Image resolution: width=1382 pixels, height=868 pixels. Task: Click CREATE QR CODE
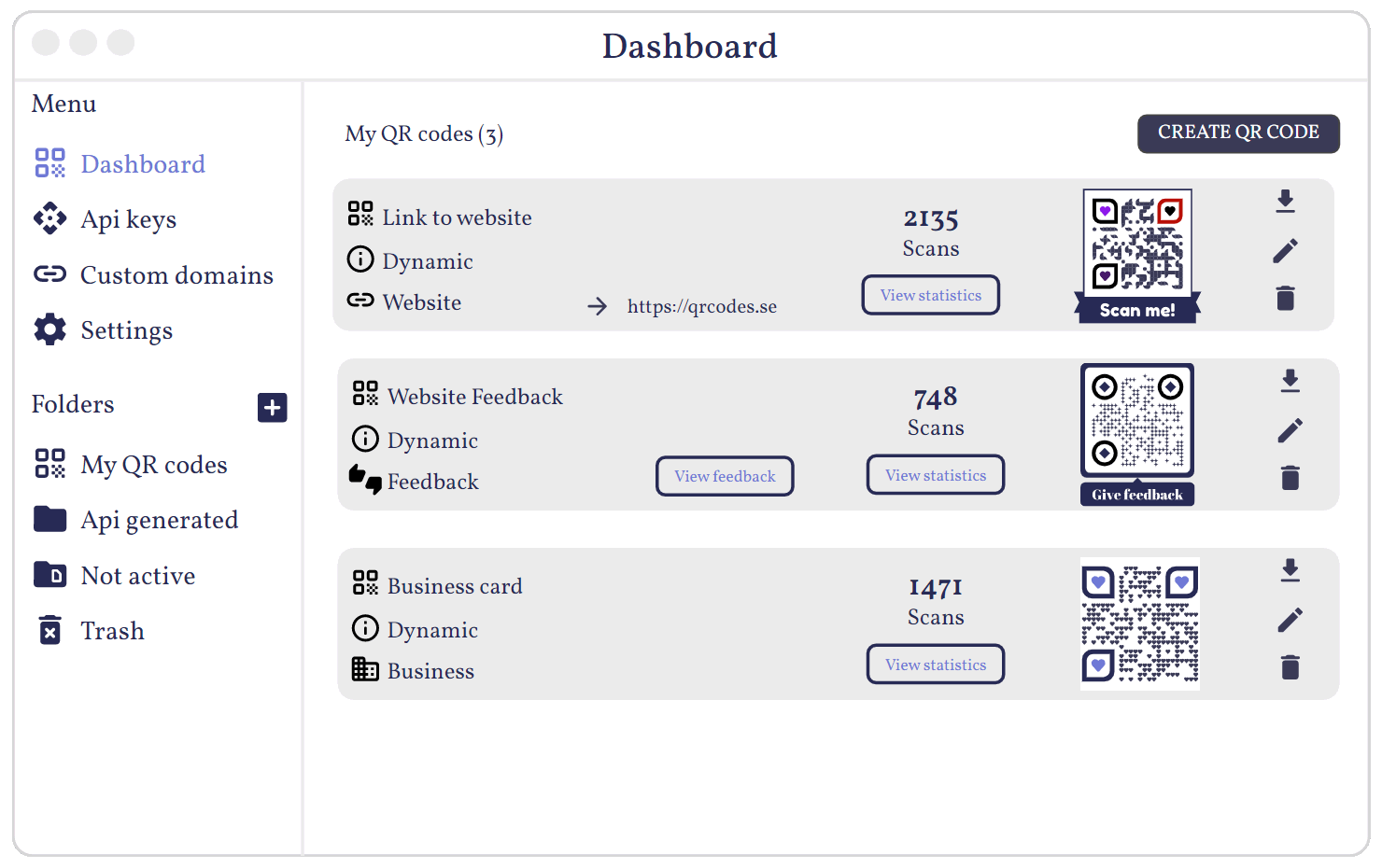(1237, 133)
